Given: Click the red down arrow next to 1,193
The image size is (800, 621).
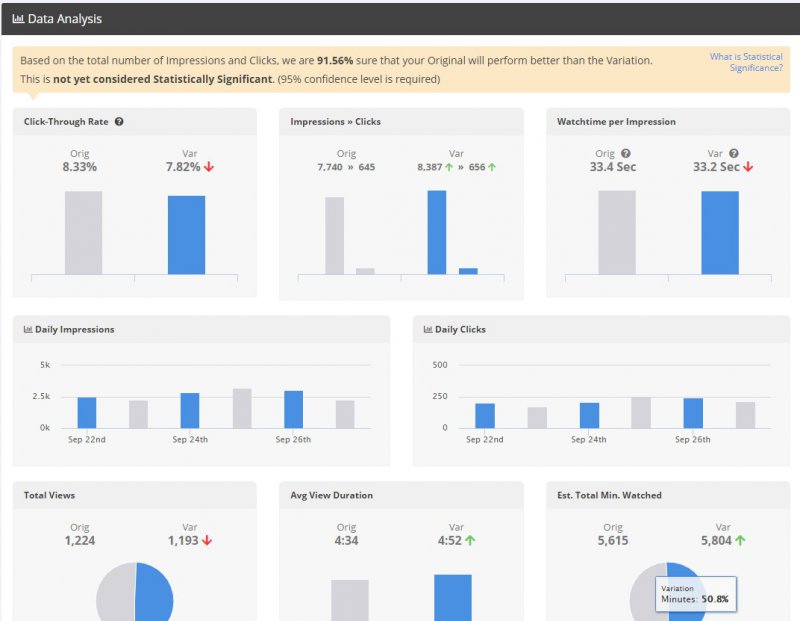Looking at the screenshot, I should tap(207, 541).
